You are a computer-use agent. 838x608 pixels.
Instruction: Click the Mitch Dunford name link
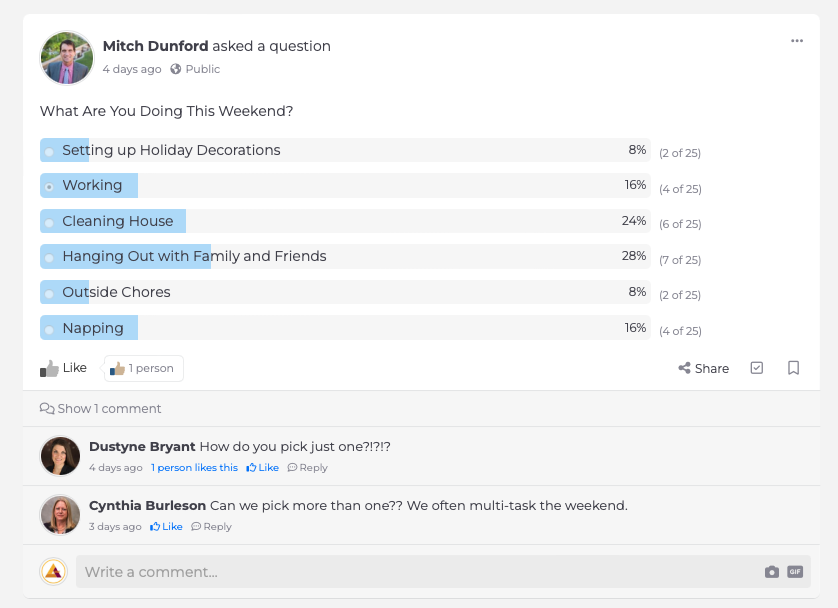pyautogui.click(x=156, y=46)
